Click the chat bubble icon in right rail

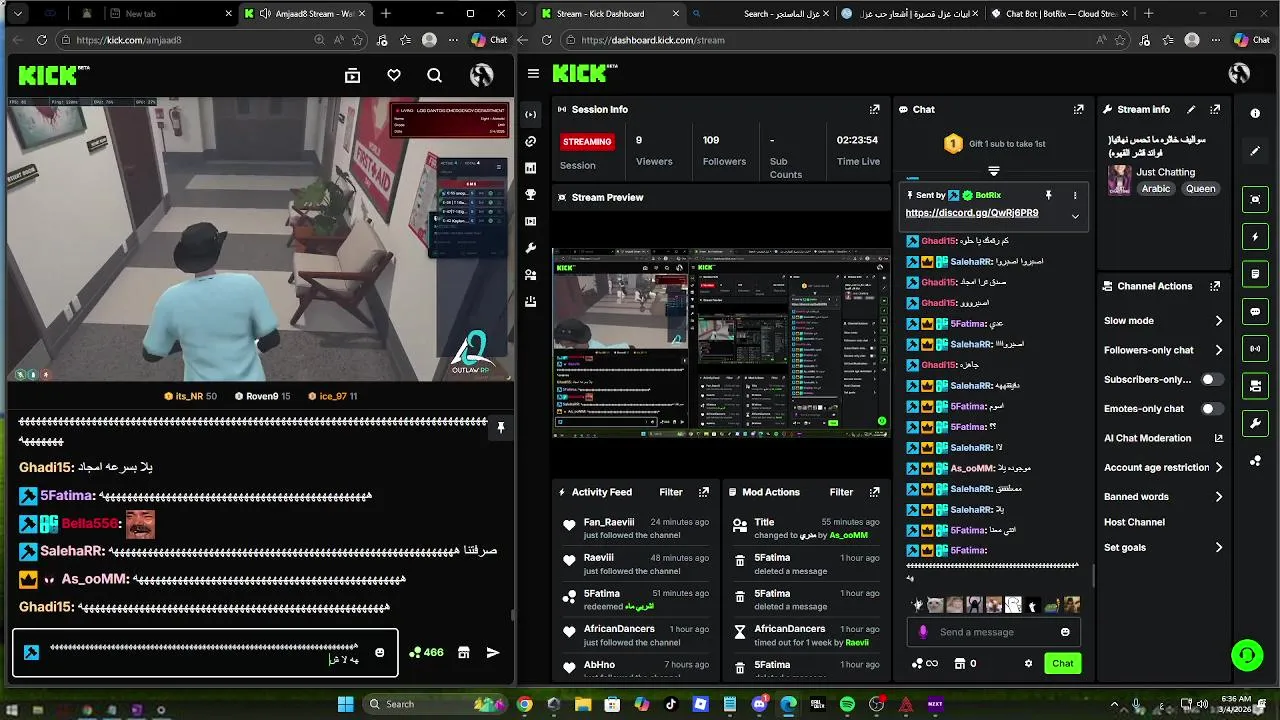point(1255,312)
